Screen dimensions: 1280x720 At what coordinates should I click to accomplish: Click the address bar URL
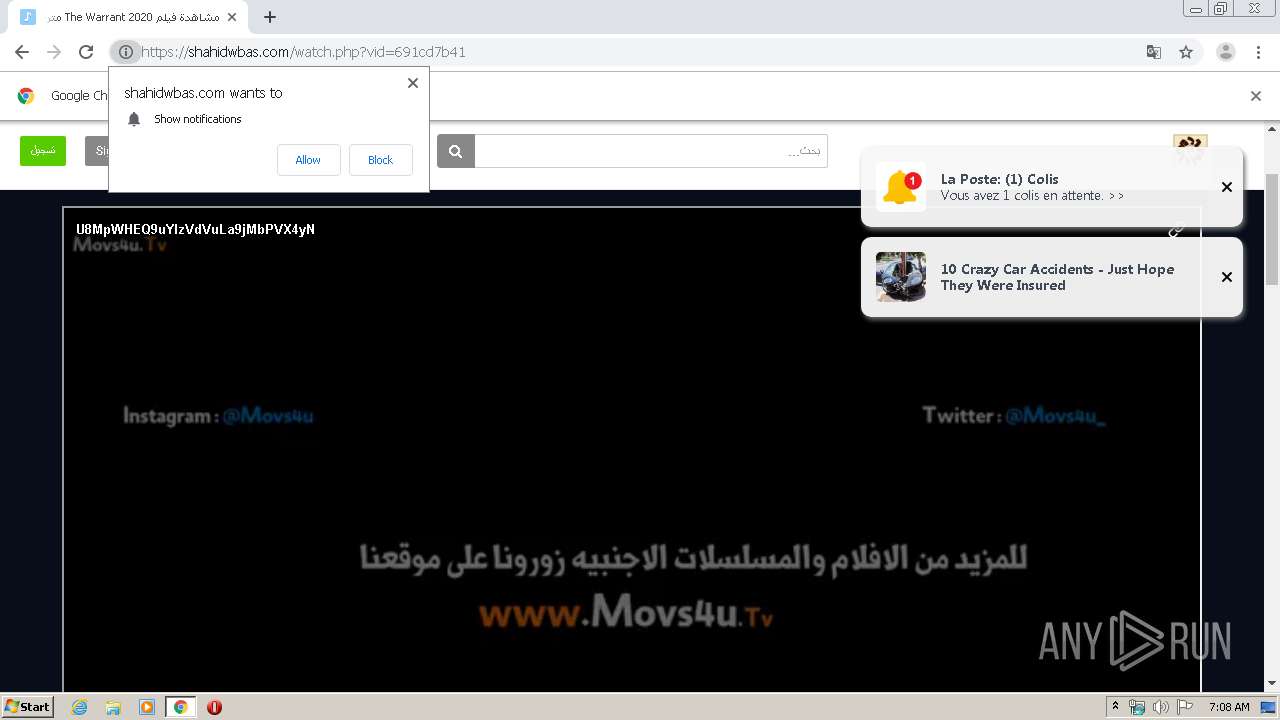(x=303, y=52)
